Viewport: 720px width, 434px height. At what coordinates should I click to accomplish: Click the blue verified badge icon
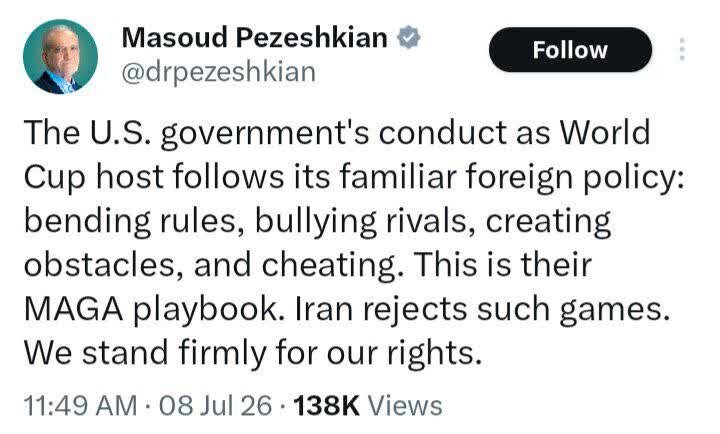(x=408, y=37)
